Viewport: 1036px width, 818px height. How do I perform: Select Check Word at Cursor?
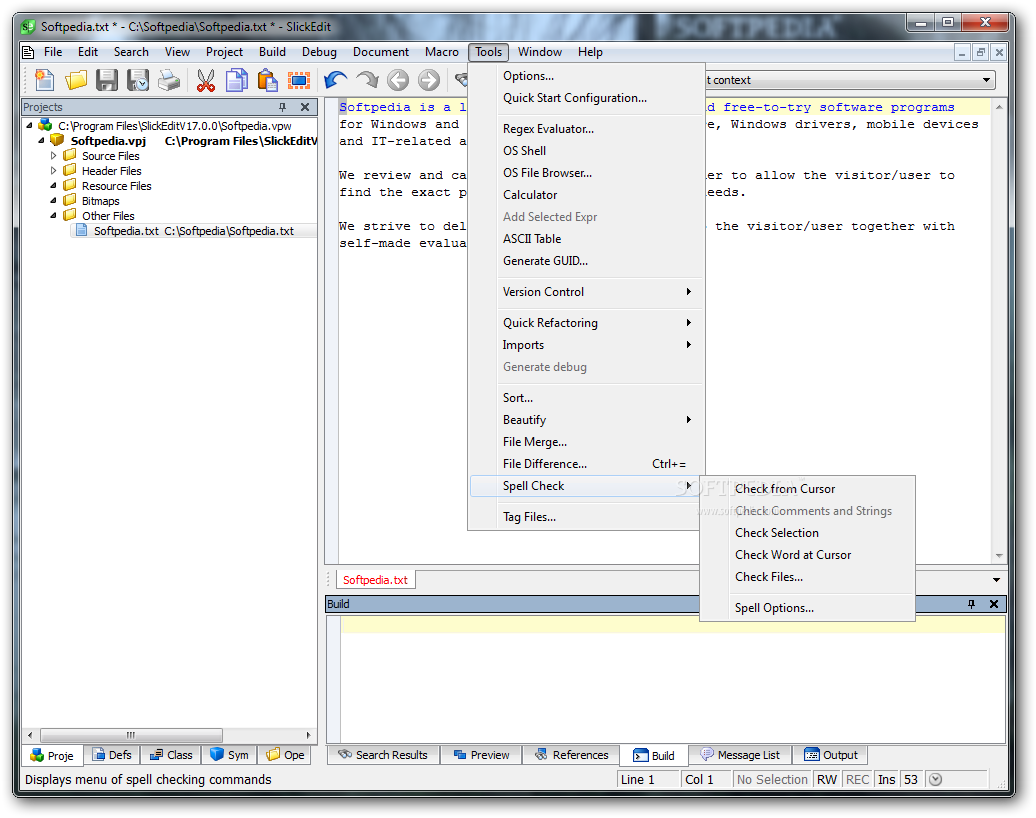click(x=807, y=555)
